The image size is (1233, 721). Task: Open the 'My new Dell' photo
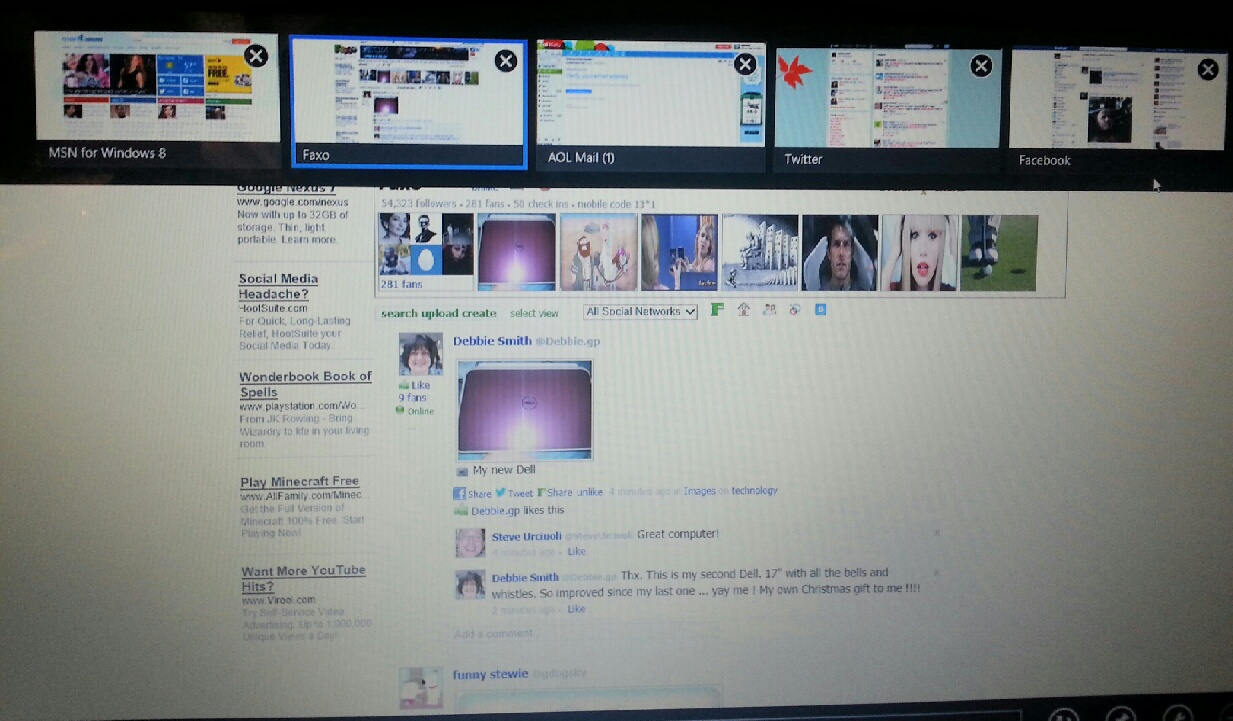(525, 409)
